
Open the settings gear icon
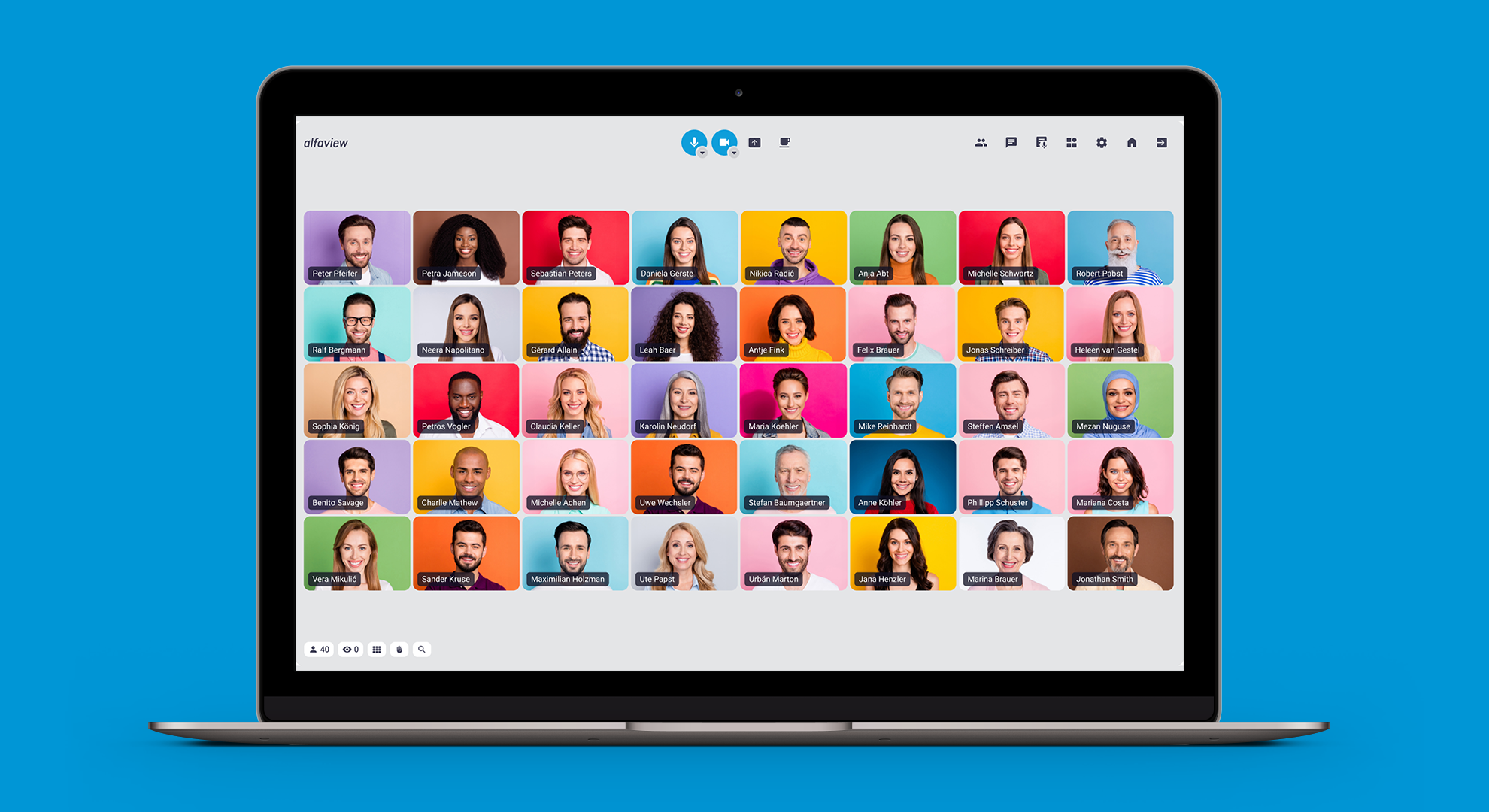(x=1100, y=143)
